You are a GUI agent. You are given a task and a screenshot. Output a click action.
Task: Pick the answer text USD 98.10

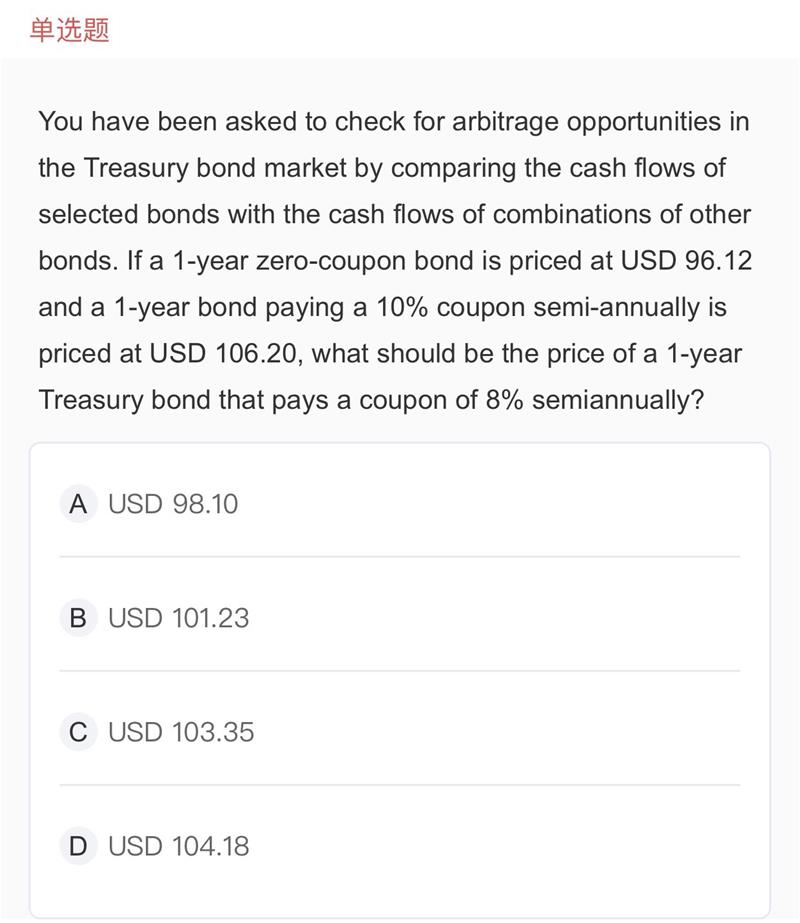(x=173, y=504)
